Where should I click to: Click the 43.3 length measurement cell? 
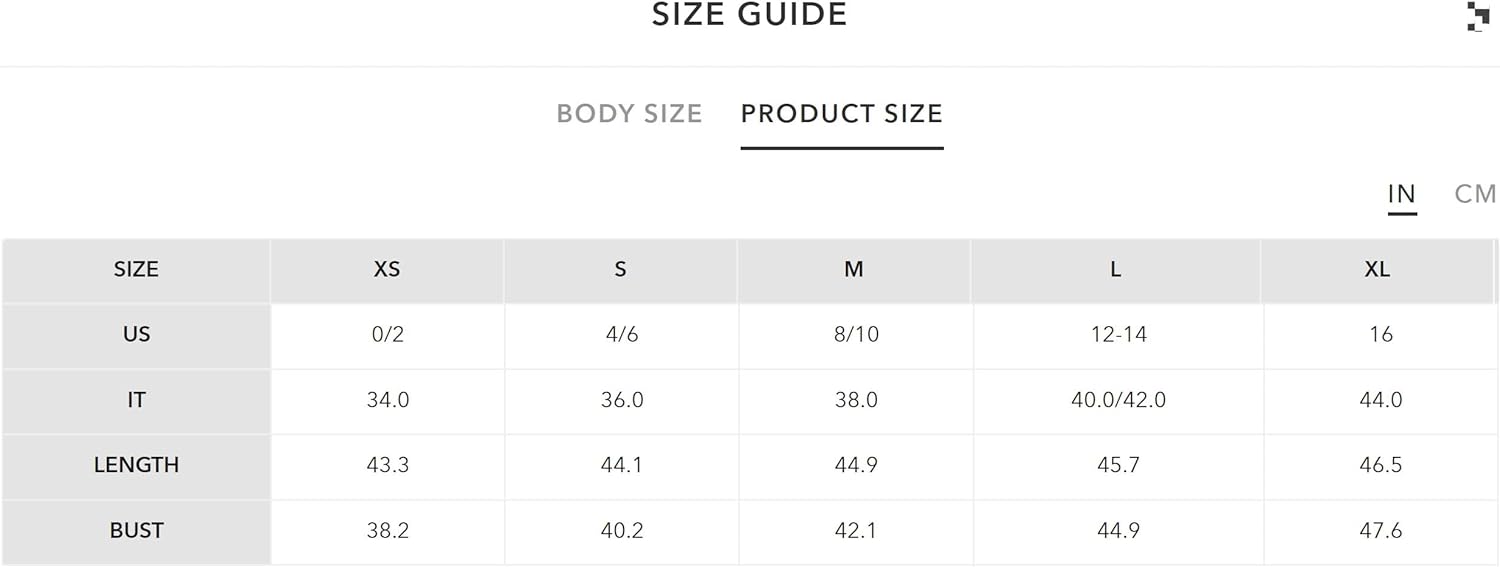tap(388, 465)
